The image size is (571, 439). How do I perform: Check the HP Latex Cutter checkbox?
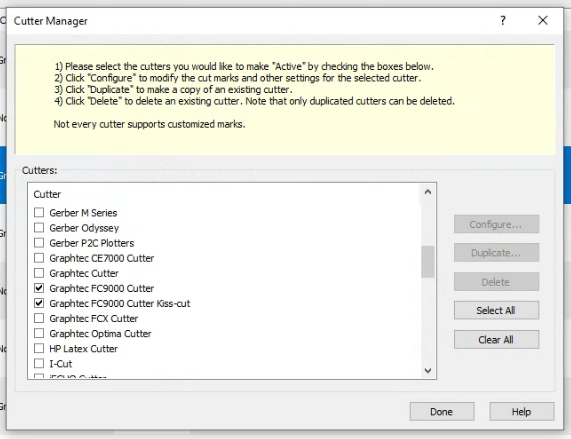(39, 348)
